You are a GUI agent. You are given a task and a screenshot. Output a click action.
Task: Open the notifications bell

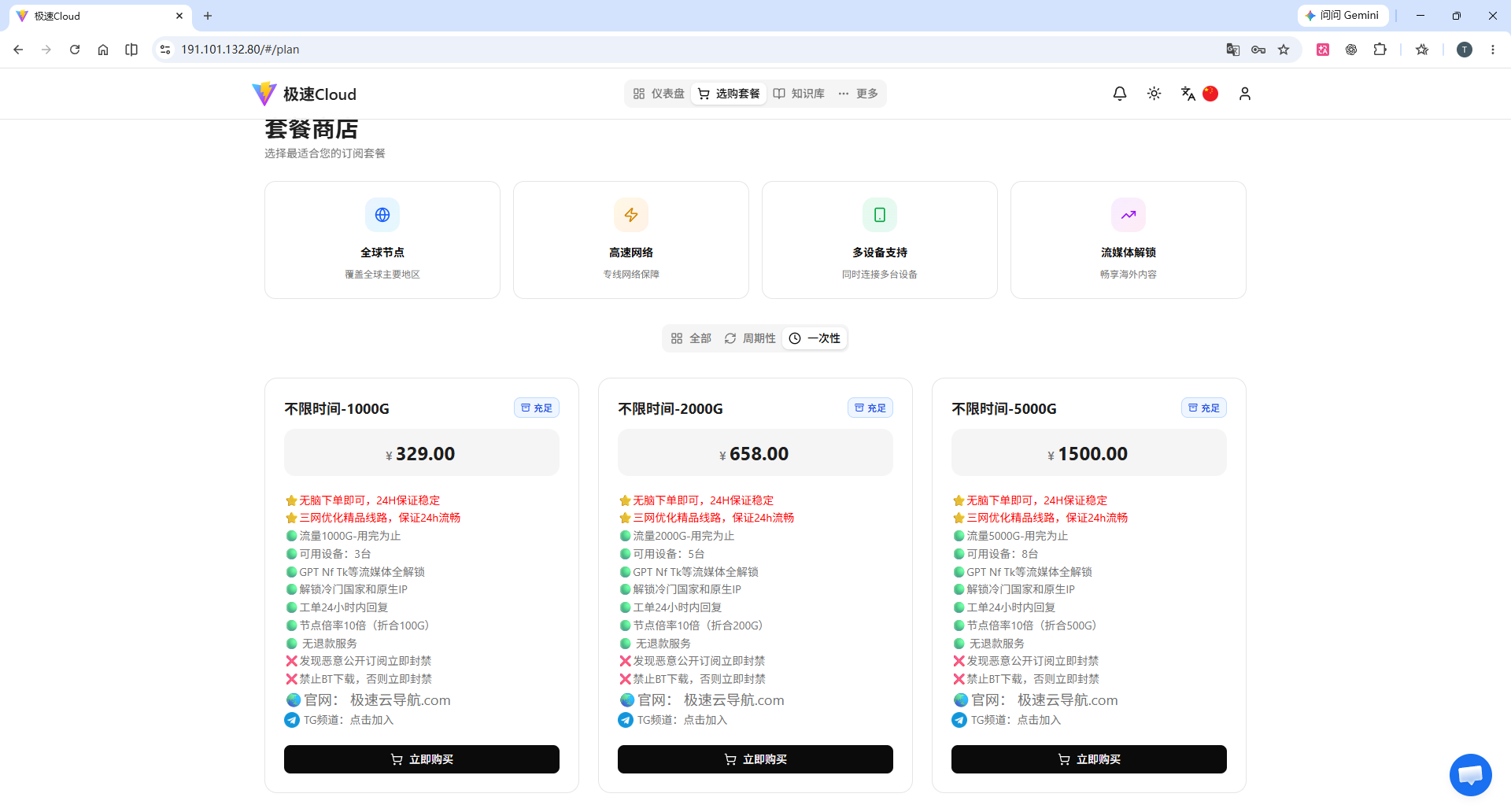1120,94
